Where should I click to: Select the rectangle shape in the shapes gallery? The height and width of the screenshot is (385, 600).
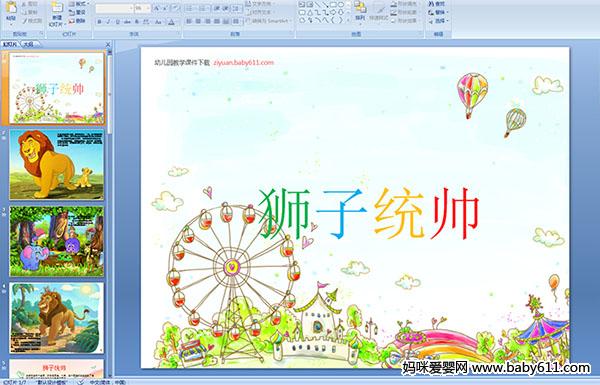pyautogui.click(x=333, y=5)
